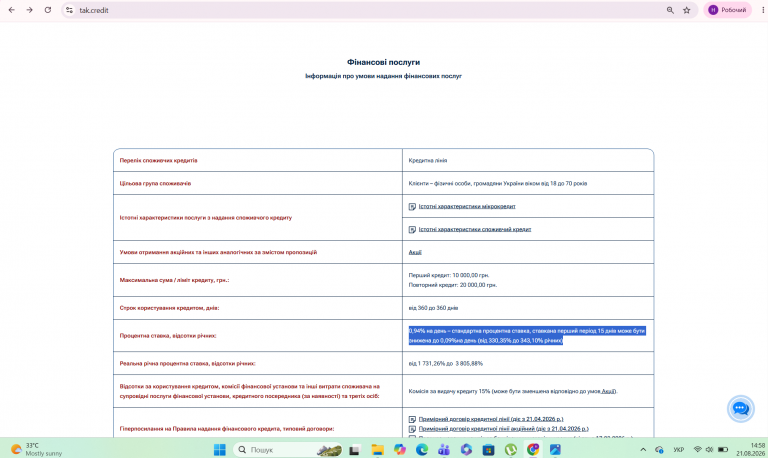The height and width of the screenshot is (458, 768).
Task: Open the Істотні характеристики споживчий кредит link
Action: 475,229
